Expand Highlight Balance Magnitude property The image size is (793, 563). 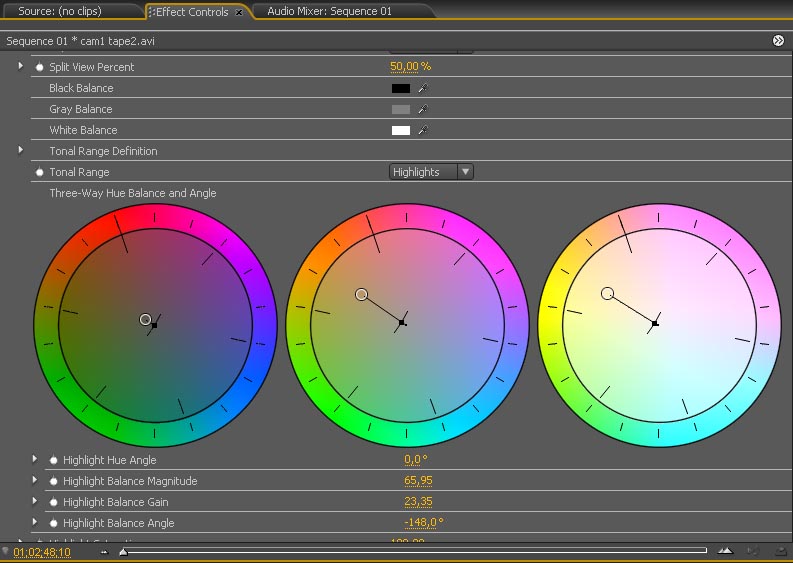click(35, 481)
